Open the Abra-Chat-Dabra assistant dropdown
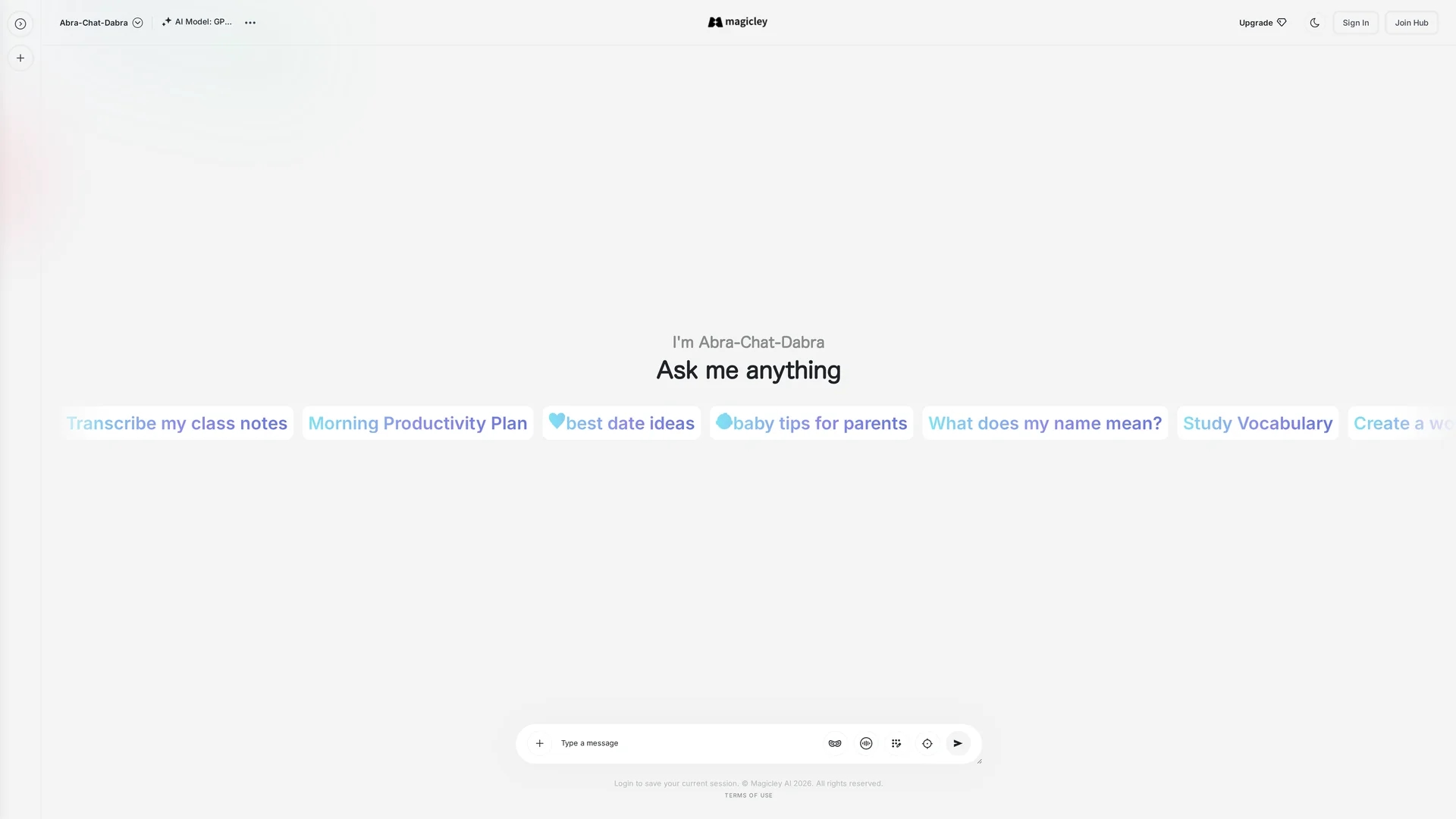 (x=101, y=23)
